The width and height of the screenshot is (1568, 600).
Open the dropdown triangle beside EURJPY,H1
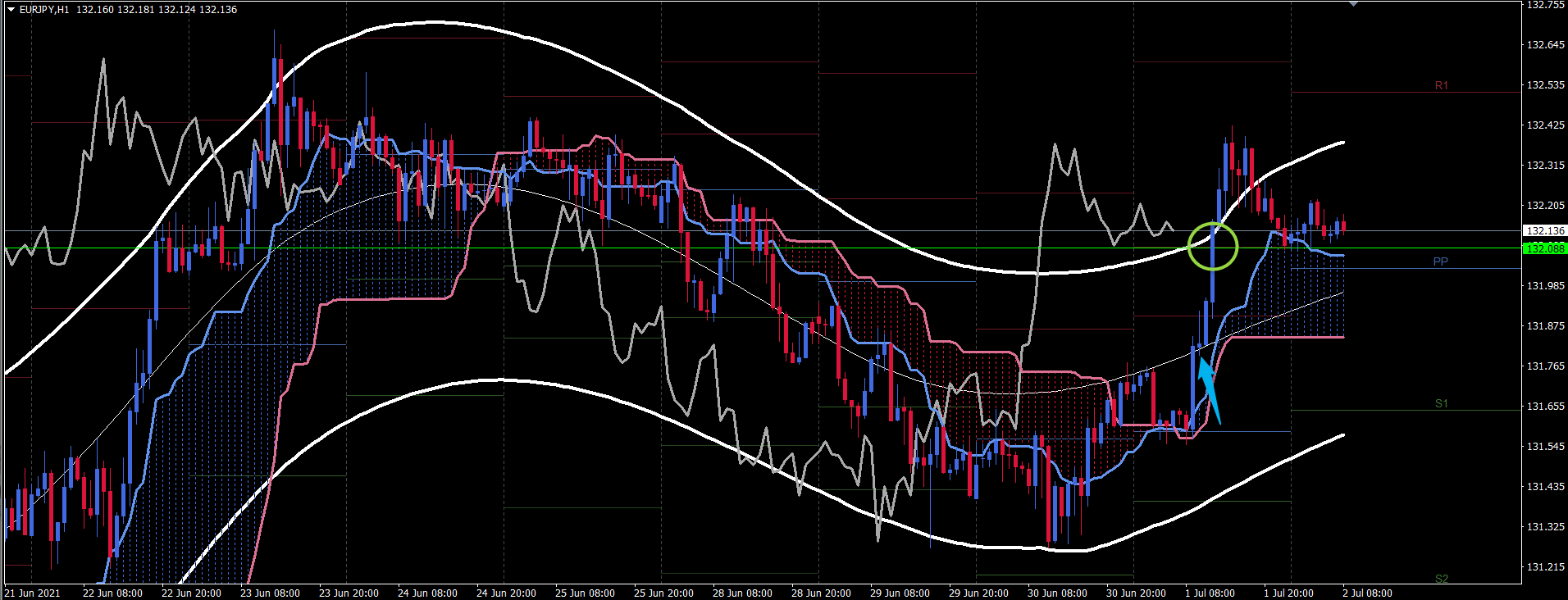click(11, 10)
